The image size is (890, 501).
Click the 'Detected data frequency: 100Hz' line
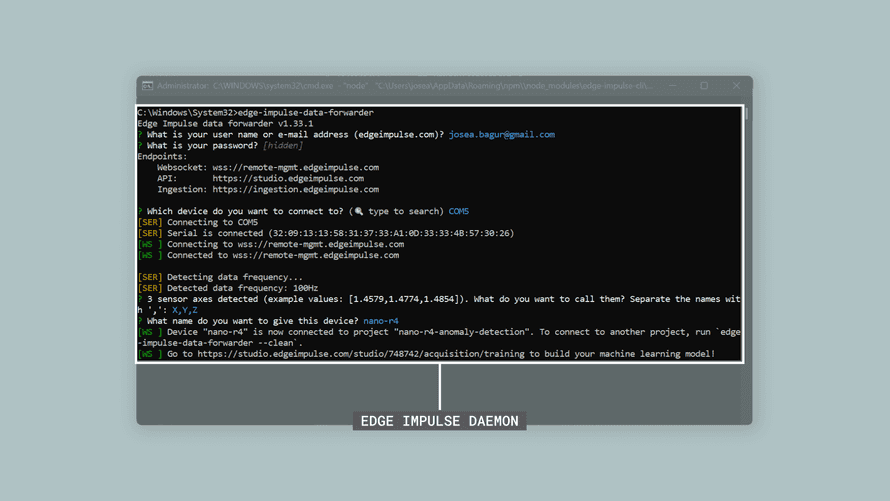point(240,289)
